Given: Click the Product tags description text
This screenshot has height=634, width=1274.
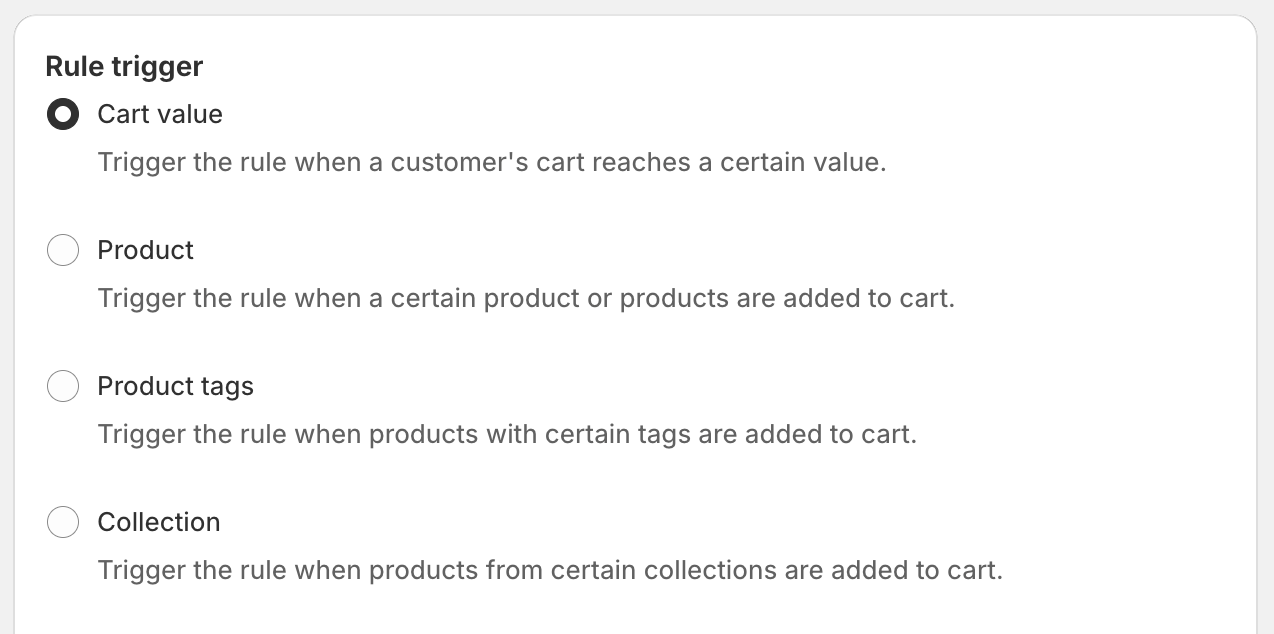Looking at the screenshot, I should (507, 434).
